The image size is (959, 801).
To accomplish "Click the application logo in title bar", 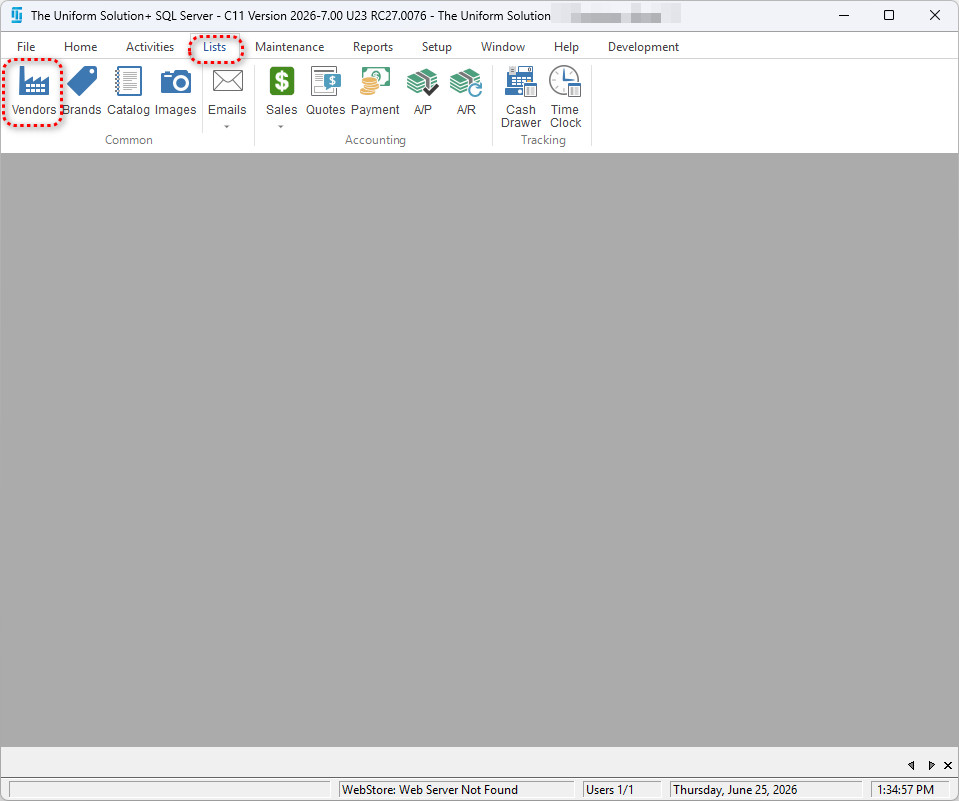I will click(17, 15).
